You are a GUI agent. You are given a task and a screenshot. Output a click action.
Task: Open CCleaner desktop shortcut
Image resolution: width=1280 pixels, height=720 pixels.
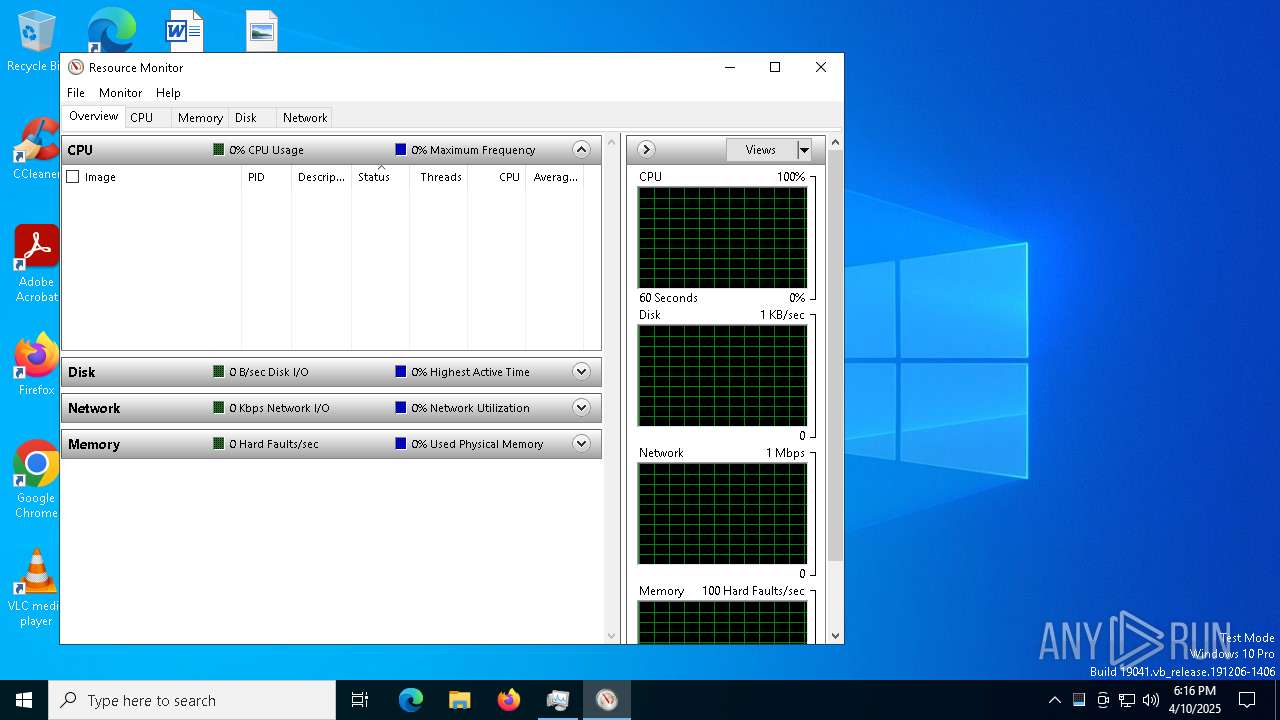[x=36, y=149]
